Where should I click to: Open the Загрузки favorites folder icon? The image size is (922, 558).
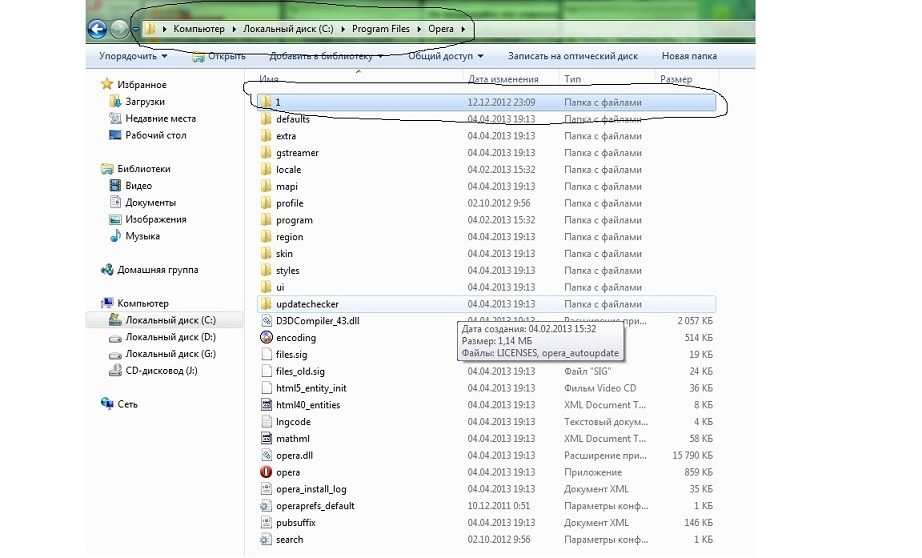coord(115,101)
